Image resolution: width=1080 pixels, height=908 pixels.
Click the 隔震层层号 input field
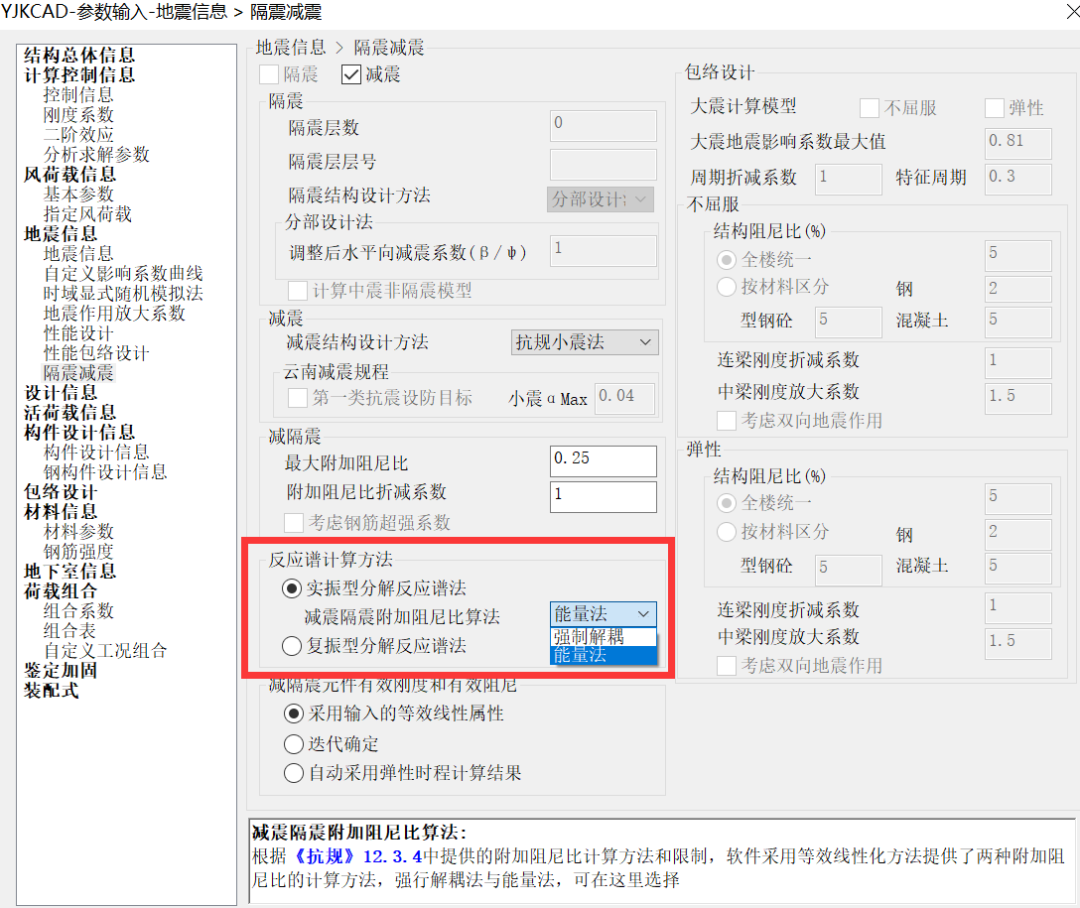[603, 165]
